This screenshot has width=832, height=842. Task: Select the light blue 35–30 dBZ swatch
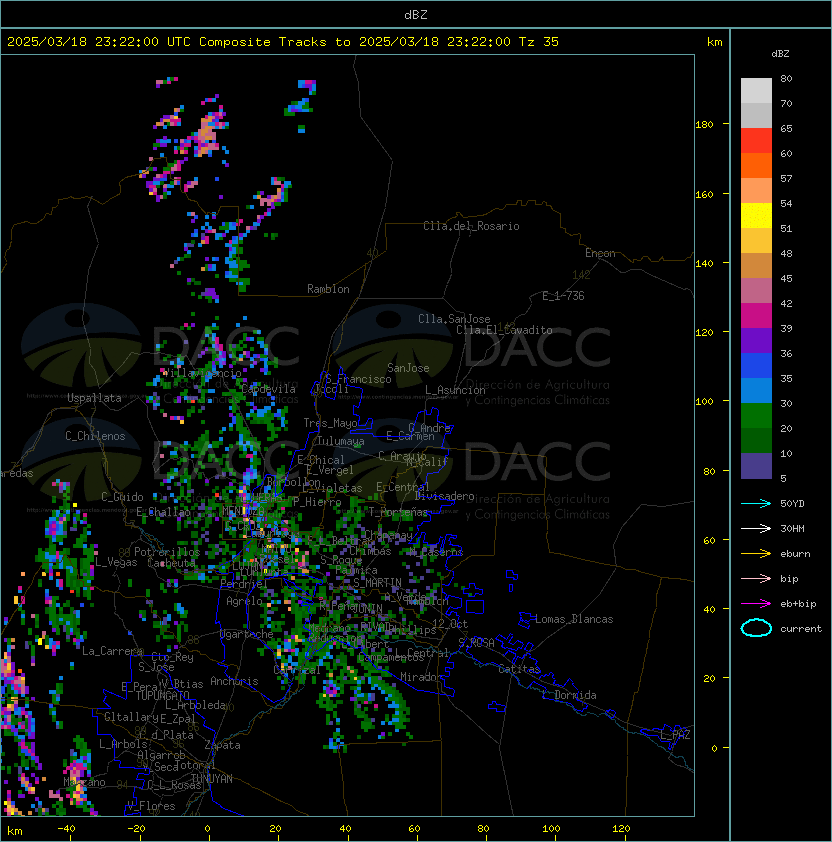click(756, 390)
